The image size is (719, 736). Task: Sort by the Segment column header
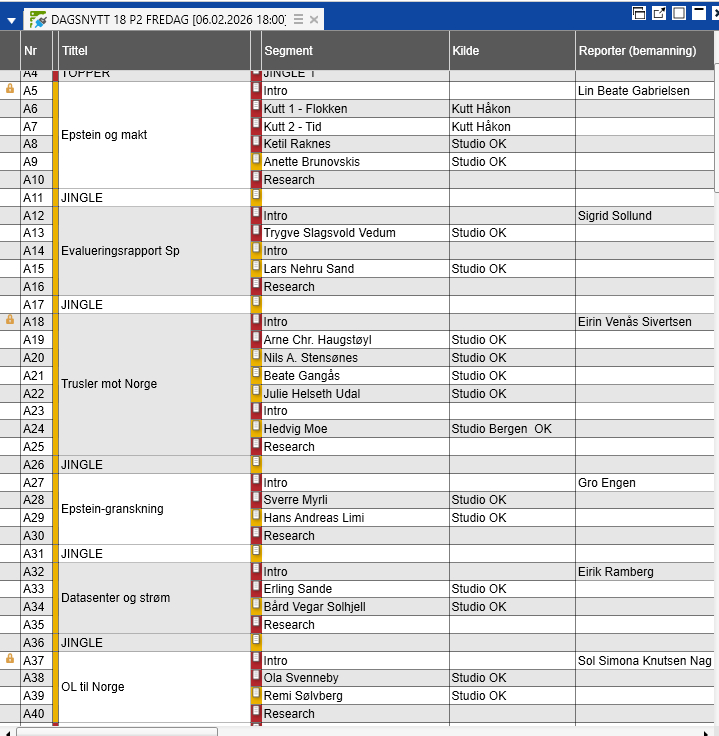(350, 50)
